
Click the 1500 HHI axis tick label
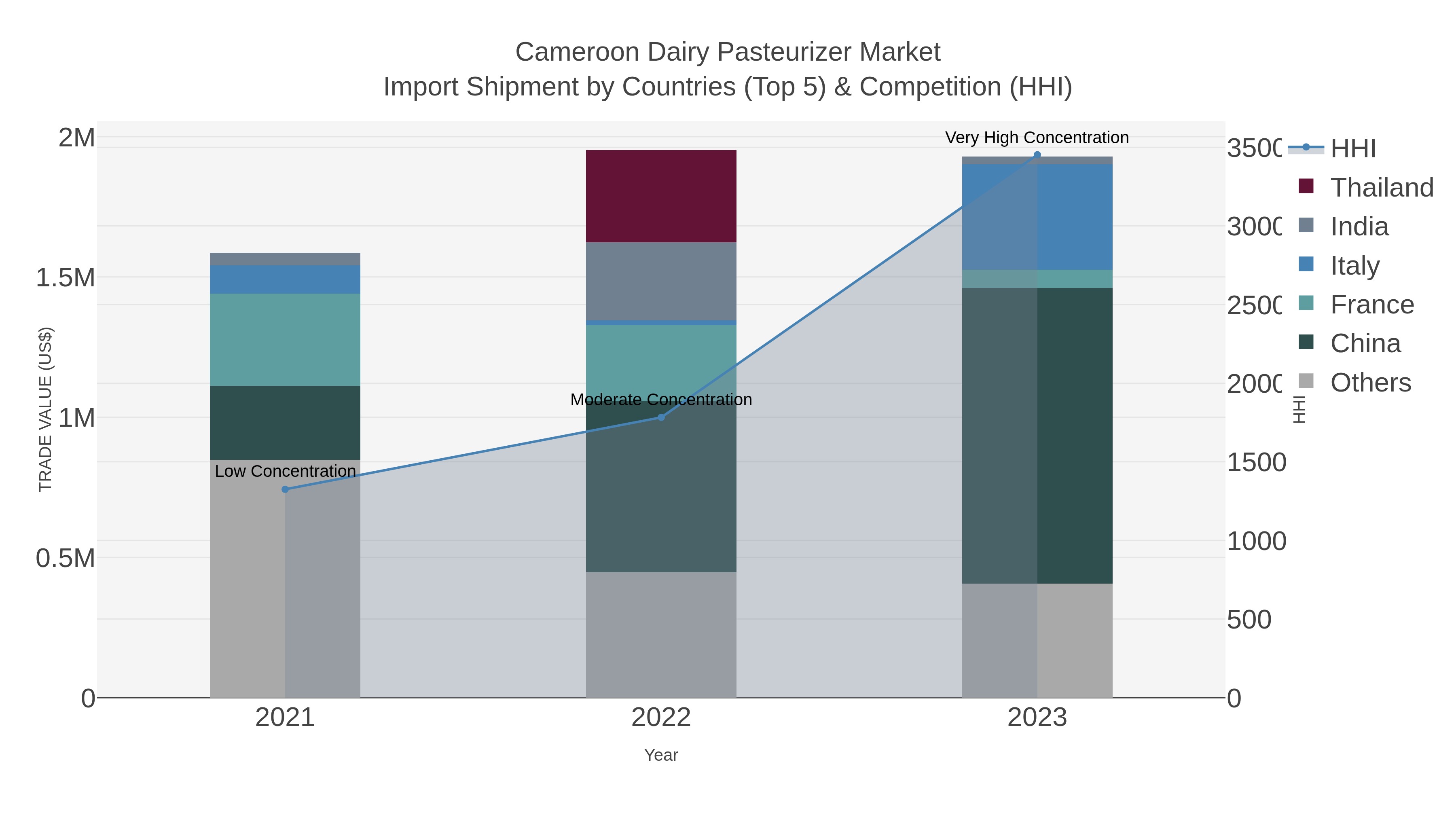[x=1257, y=462]
